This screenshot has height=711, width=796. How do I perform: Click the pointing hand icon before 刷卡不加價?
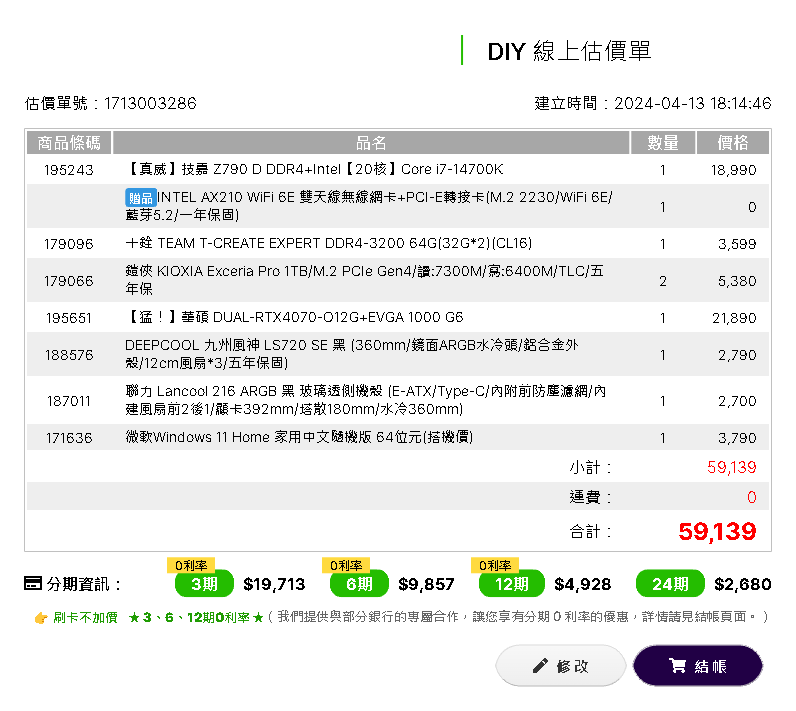click(41, 618)
